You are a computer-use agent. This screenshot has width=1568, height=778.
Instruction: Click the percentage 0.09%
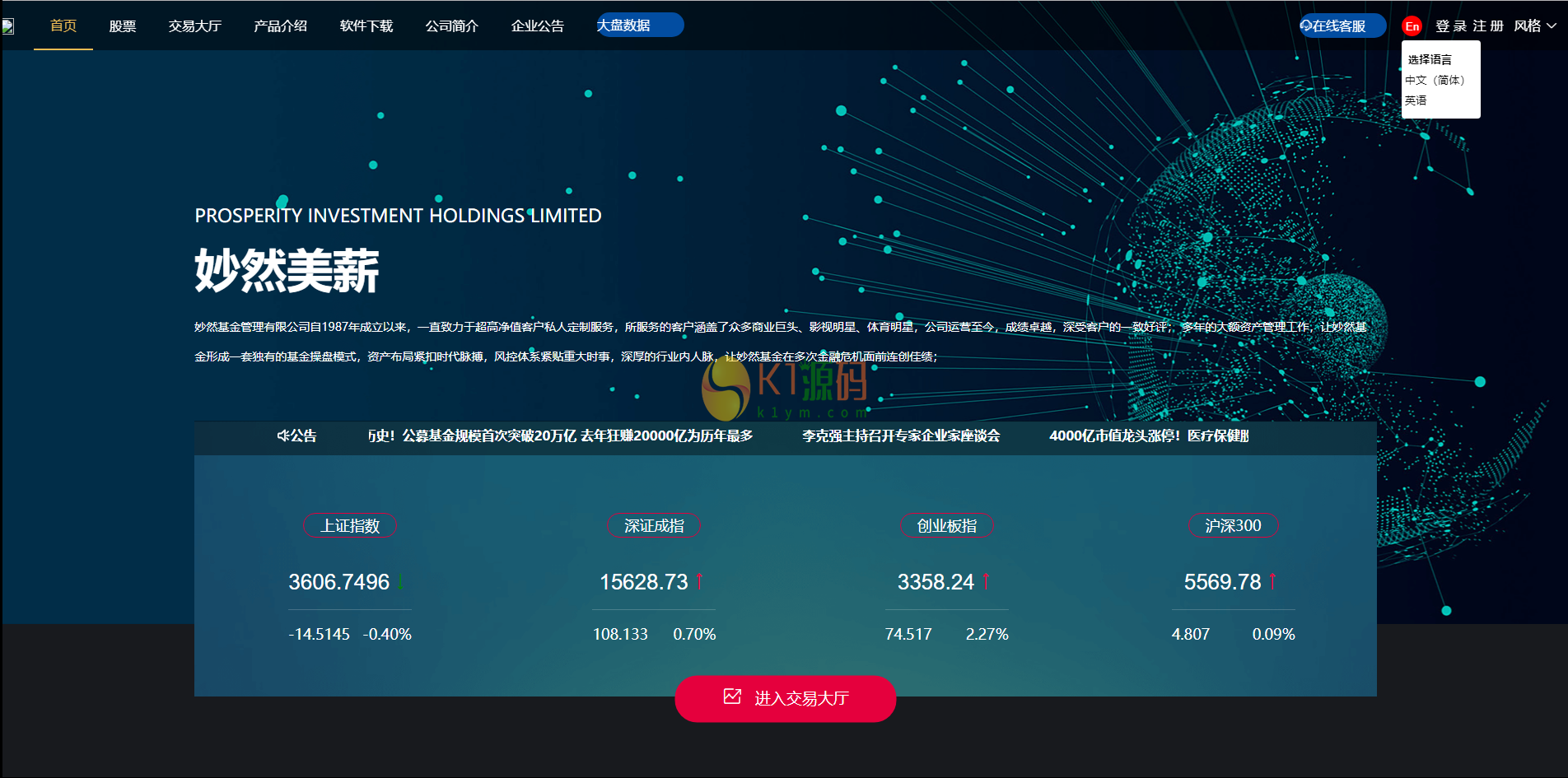coord(1273,634)
